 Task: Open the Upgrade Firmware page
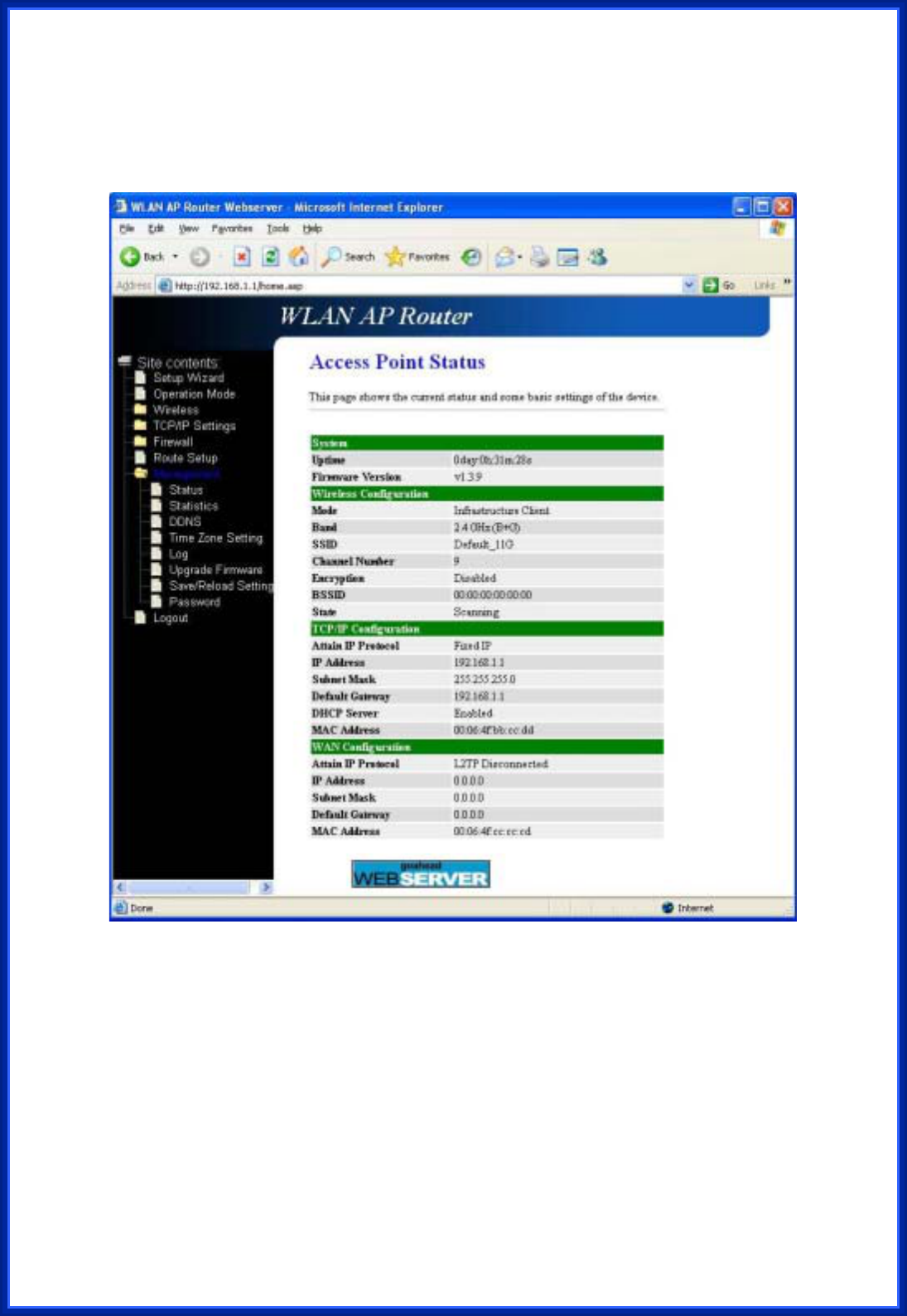[x=215, y=569]
